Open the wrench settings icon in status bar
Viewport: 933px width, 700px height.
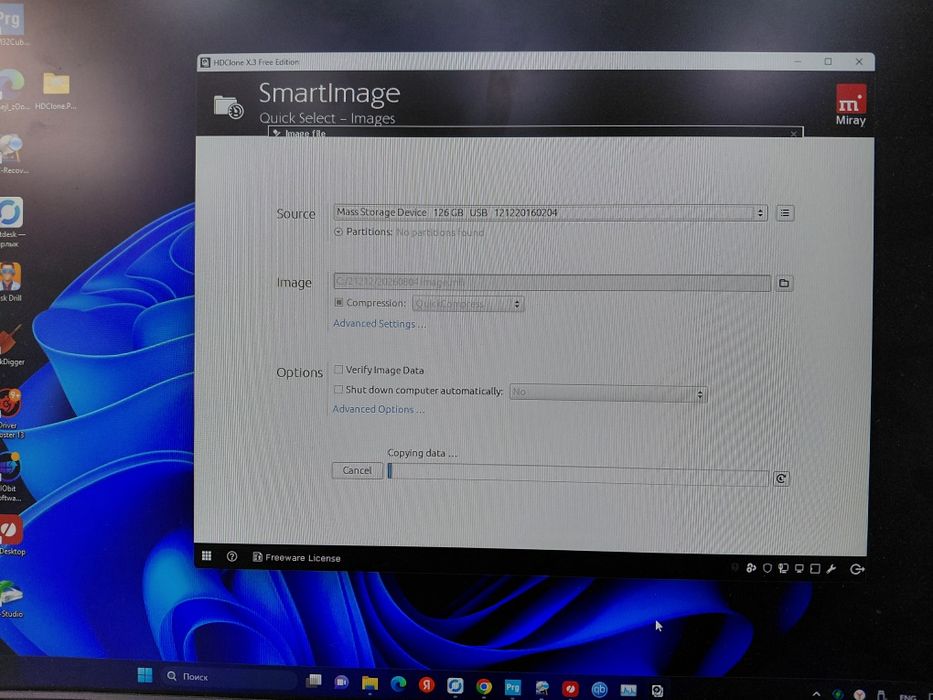[x=831, y=569]
